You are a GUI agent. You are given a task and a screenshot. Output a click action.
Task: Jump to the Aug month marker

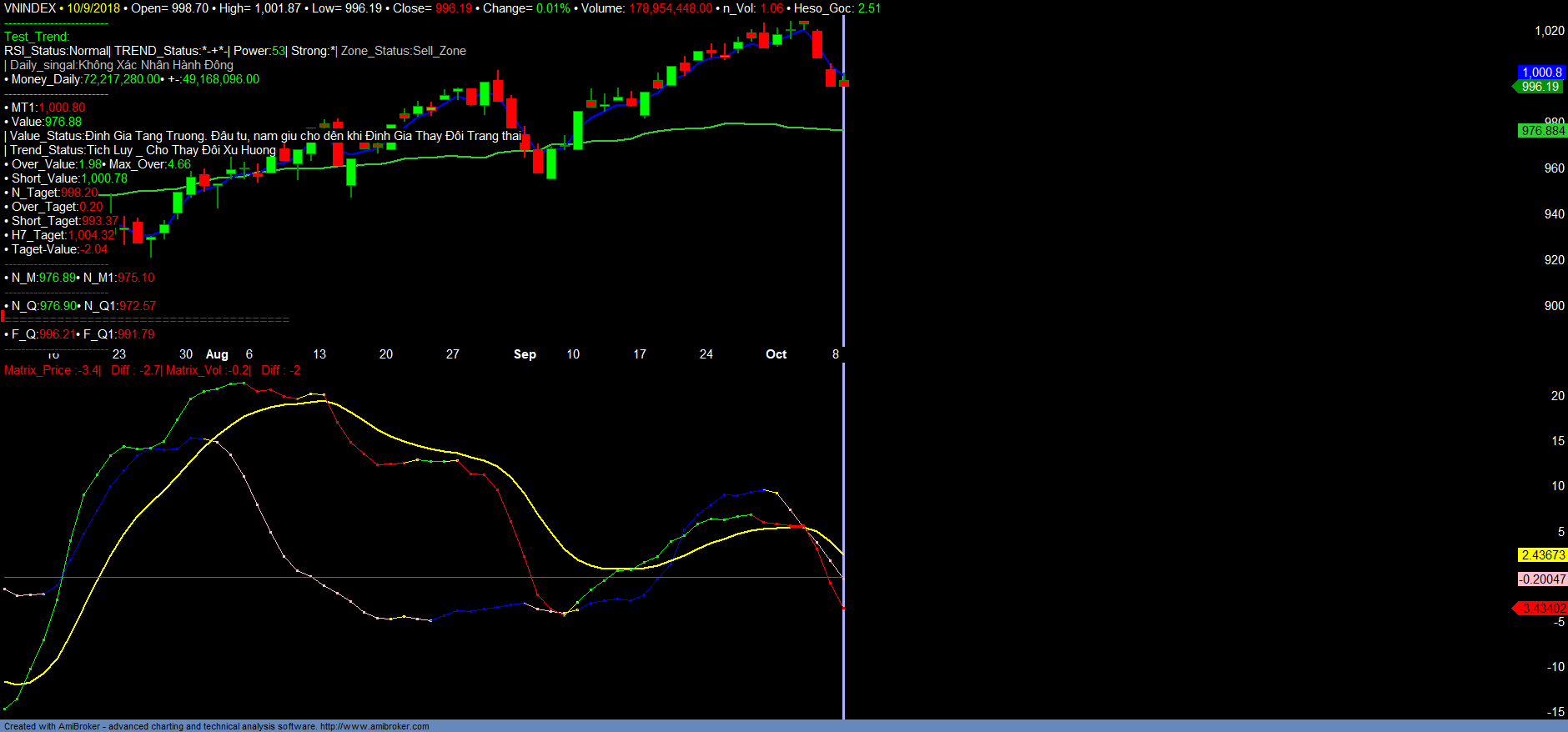pos(217,354)
